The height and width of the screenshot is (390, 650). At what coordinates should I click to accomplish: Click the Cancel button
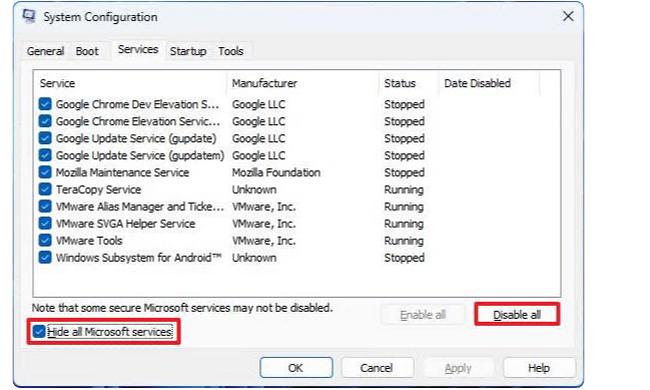[377, 368]
